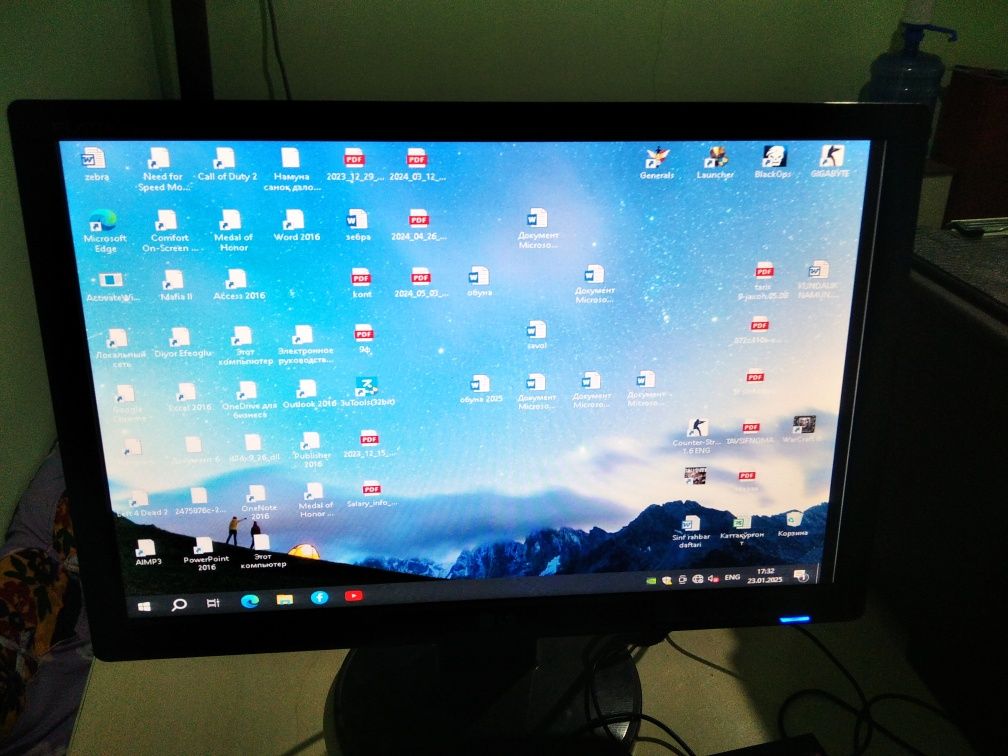
Task: Select the зебра Word document
Action: (357, 225)
